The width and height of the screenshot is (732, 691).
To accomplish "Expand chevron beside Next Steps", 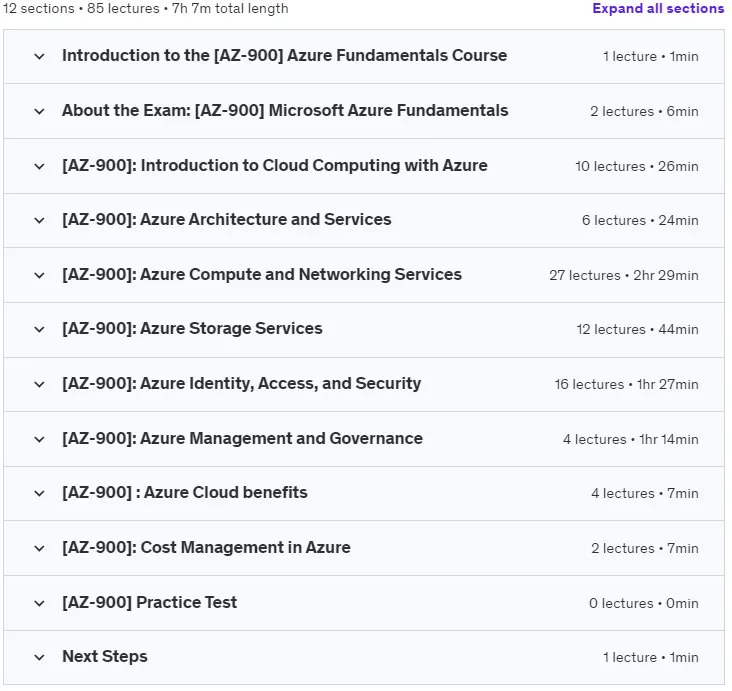I will [40, 658].
